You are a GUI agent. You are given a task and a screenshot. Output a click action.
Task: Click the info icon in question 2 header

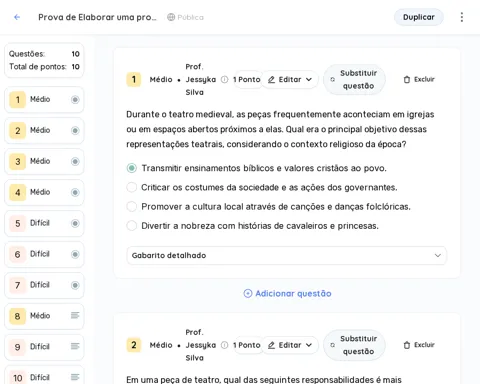[225, 345]
